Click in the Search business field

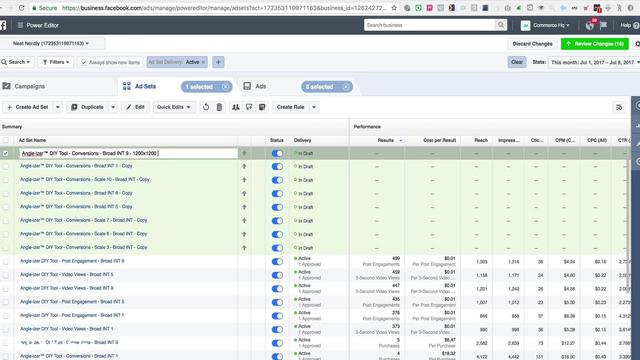pyautogui.click(x=429, y=25)
